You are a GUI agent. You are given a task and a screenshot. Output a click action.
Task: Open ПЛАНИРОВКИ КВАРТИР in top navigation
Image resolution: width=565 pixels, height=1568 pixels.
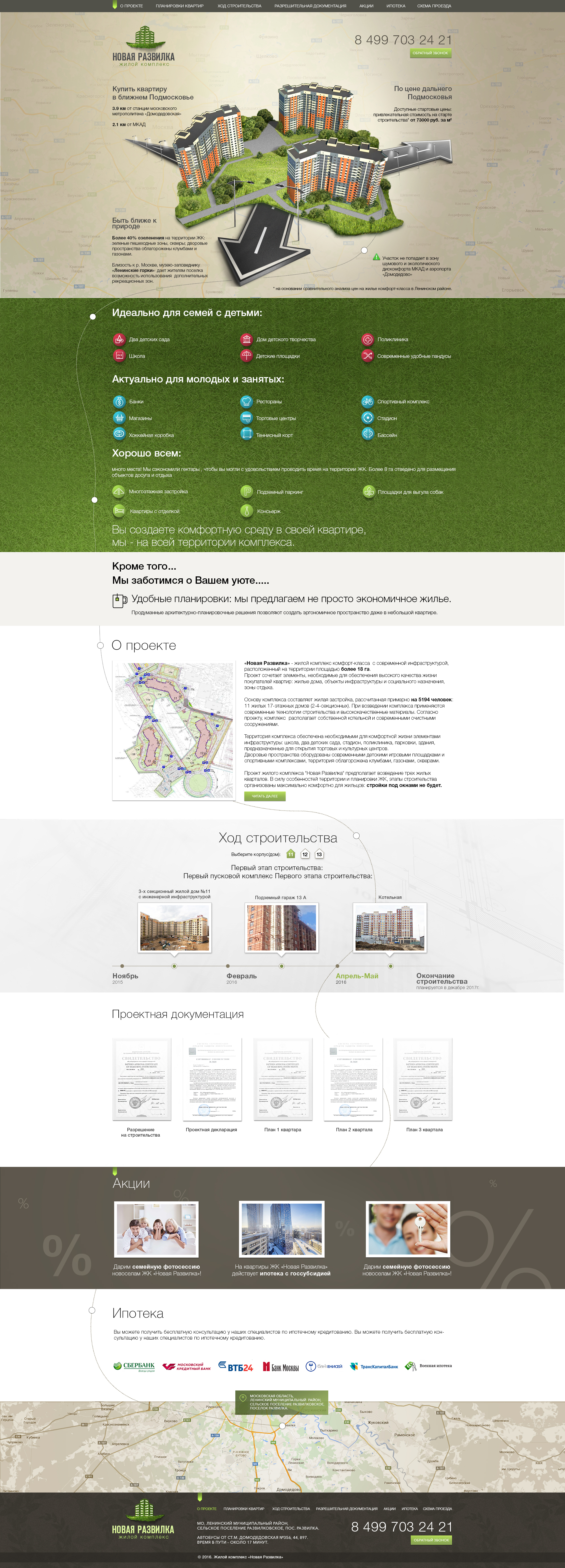(179, 6)
